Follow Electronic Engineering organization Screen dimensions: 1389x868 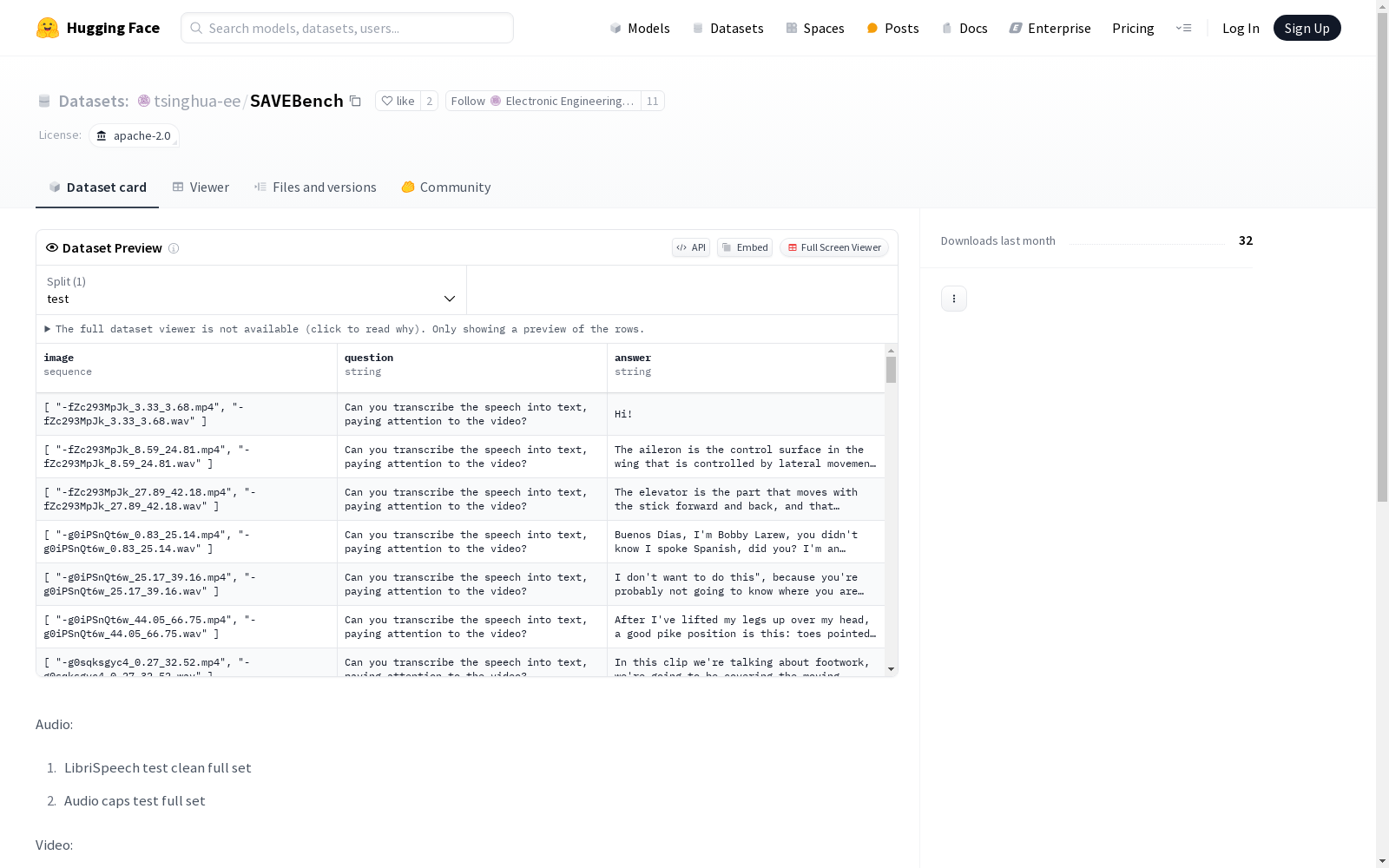coord(543,101)
